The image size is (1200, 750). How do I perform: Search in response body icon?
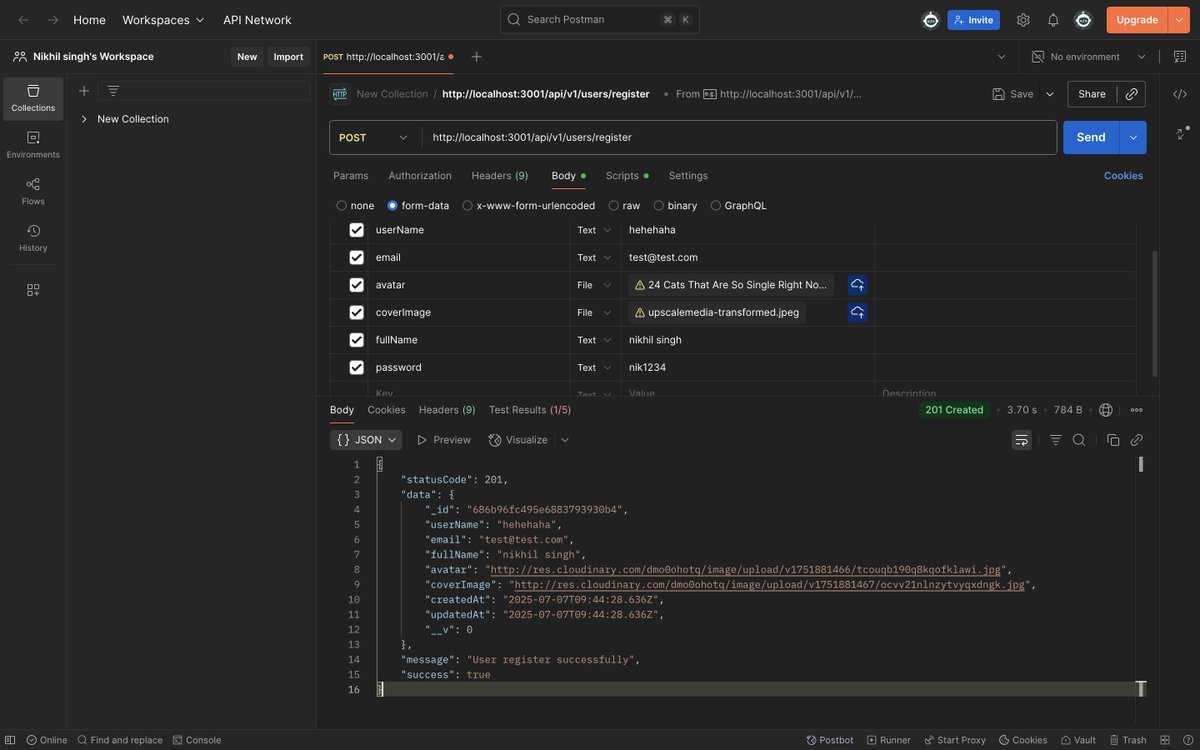click(1079, 440)
